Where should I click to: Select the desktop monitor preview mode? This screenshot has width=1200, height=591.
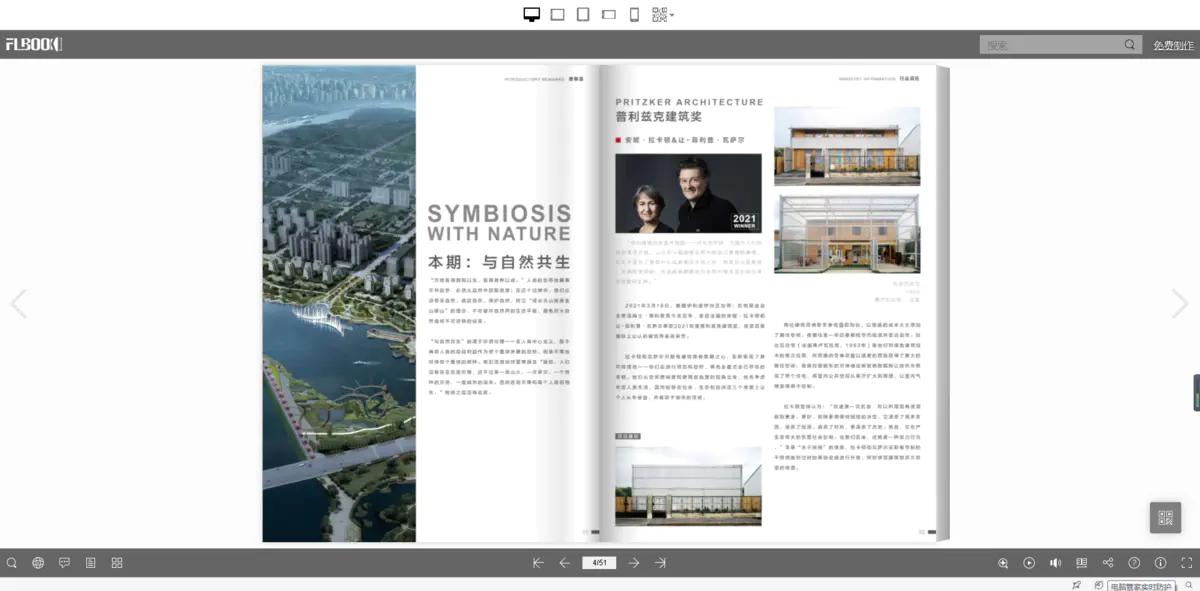tap(532, 14)
